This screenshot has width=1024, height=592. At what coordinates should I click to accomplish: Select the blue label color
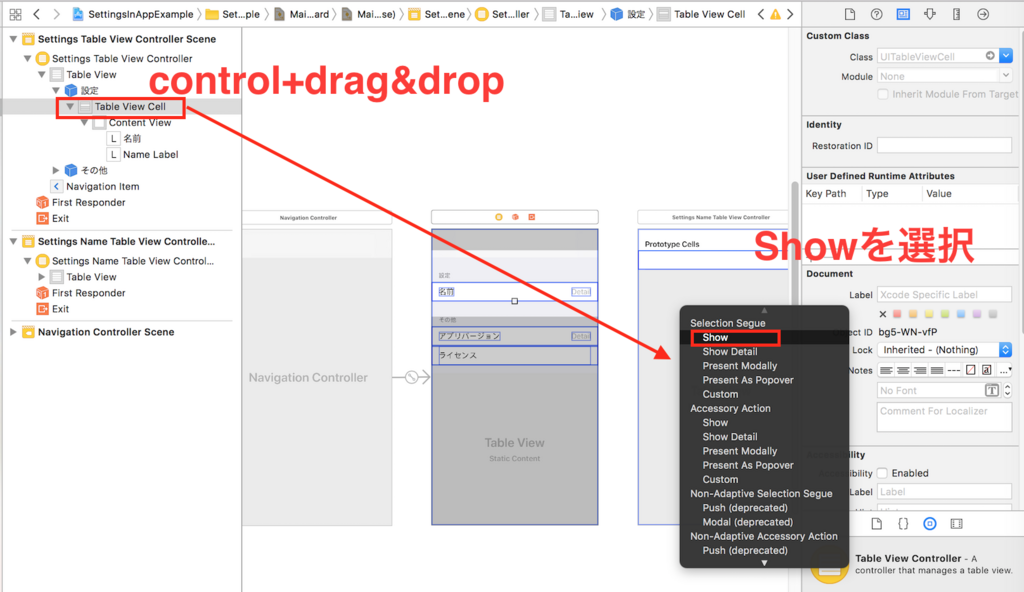point(961,314)
